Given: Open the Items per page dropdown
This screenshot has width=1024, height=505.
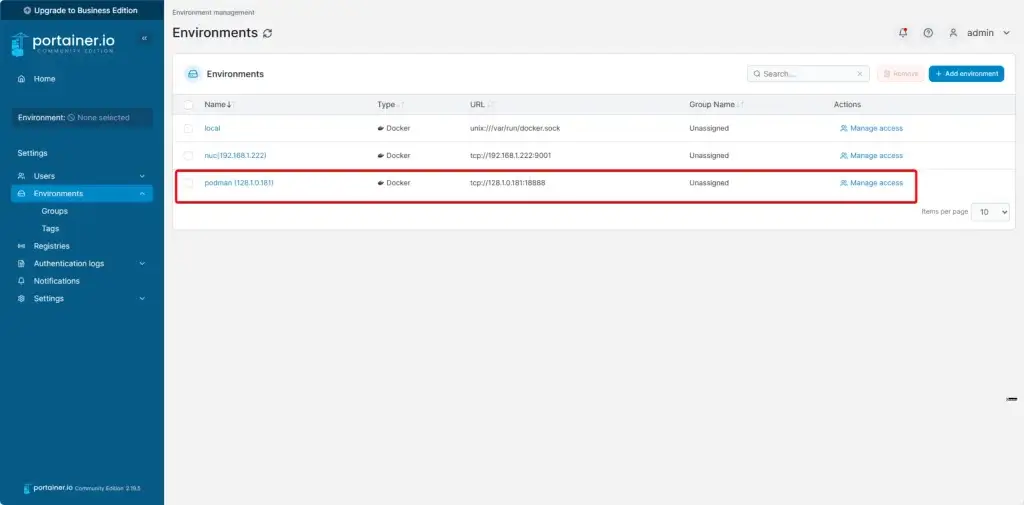Looking at the screenshot, I should (990, 212).
